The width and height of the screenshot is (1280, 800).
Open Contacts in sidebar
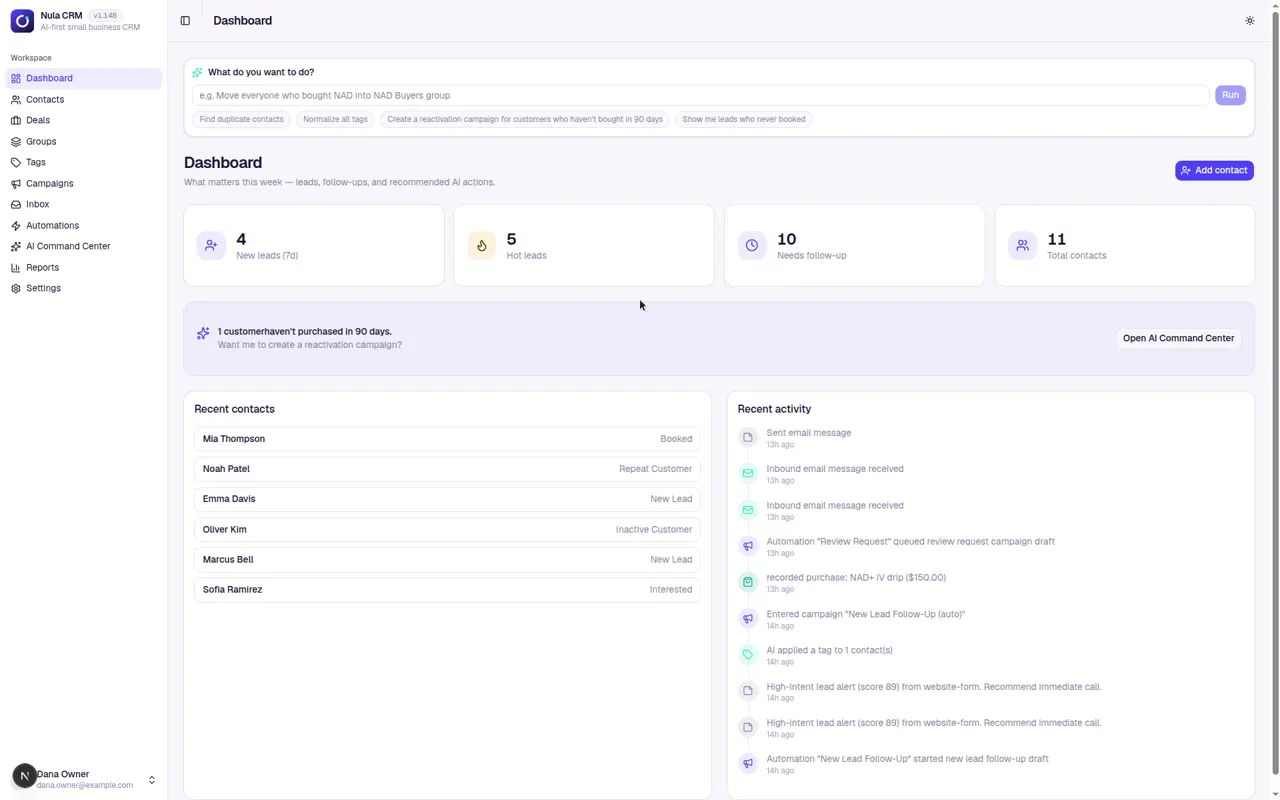tap(83, 100)
